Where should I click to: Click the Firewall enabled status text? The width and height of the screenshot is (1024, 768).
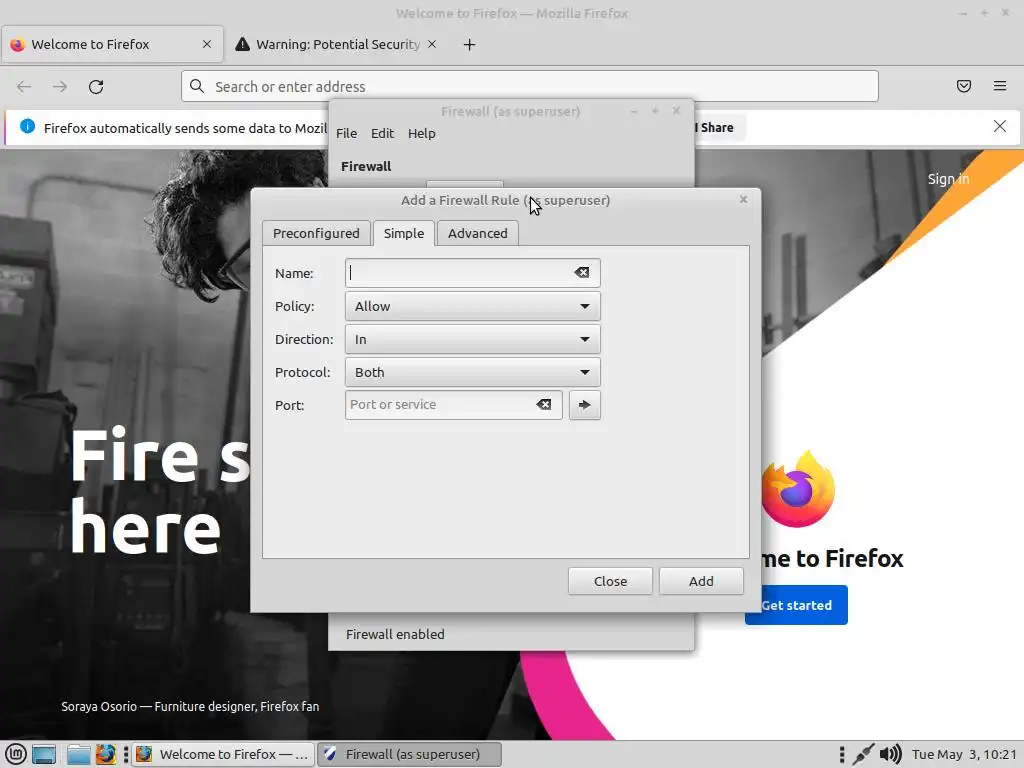[x=395, y=634]
